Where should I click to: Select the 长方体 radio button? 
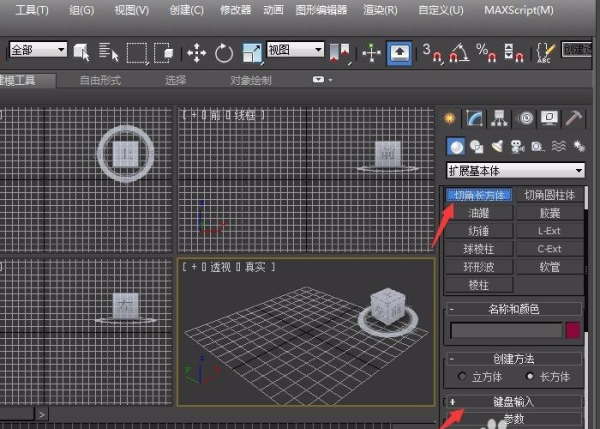(530, 377)
